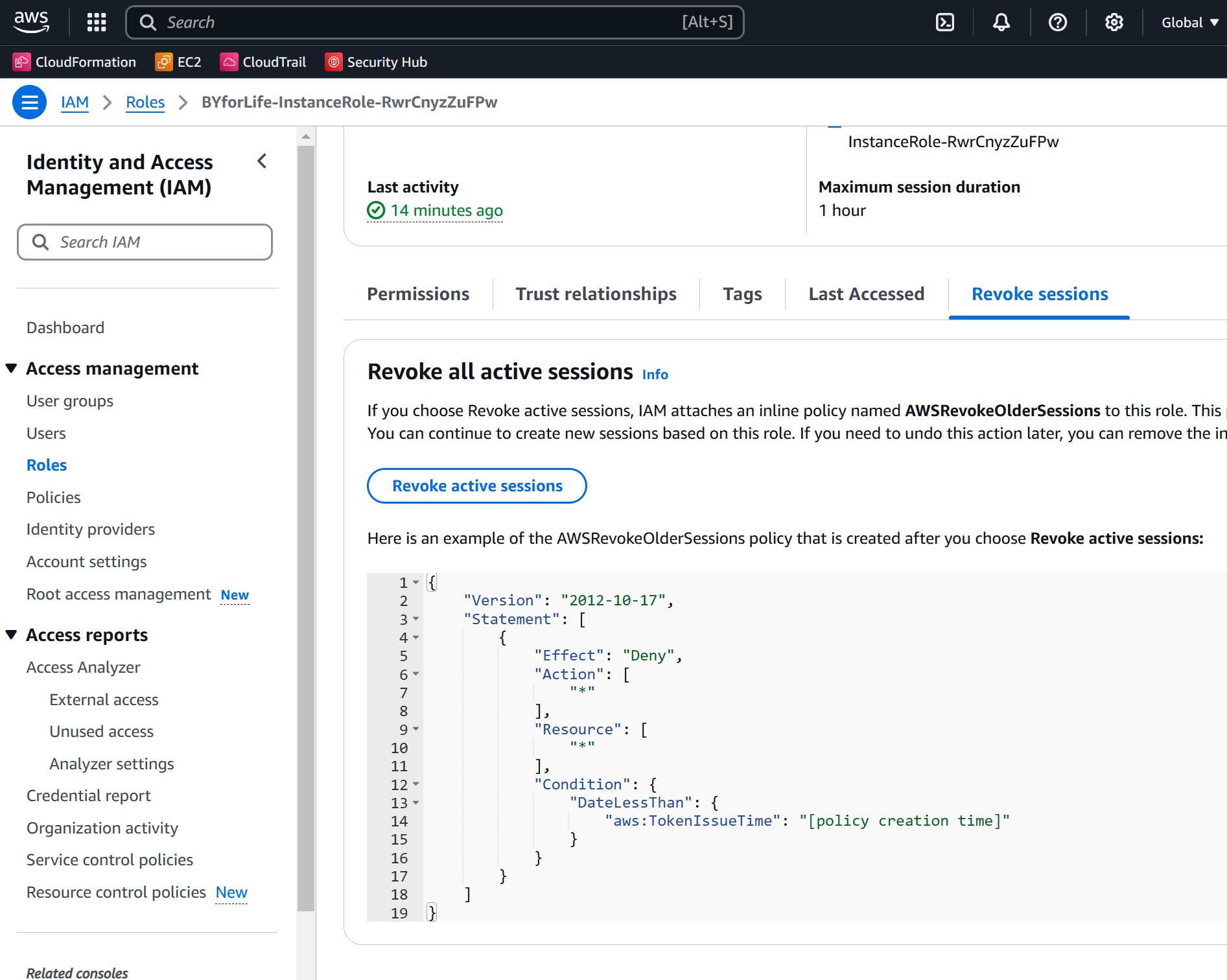Open Access Analyzer in the sidebar
Viewport: 1227px width, 980px height.
[84, 668]
